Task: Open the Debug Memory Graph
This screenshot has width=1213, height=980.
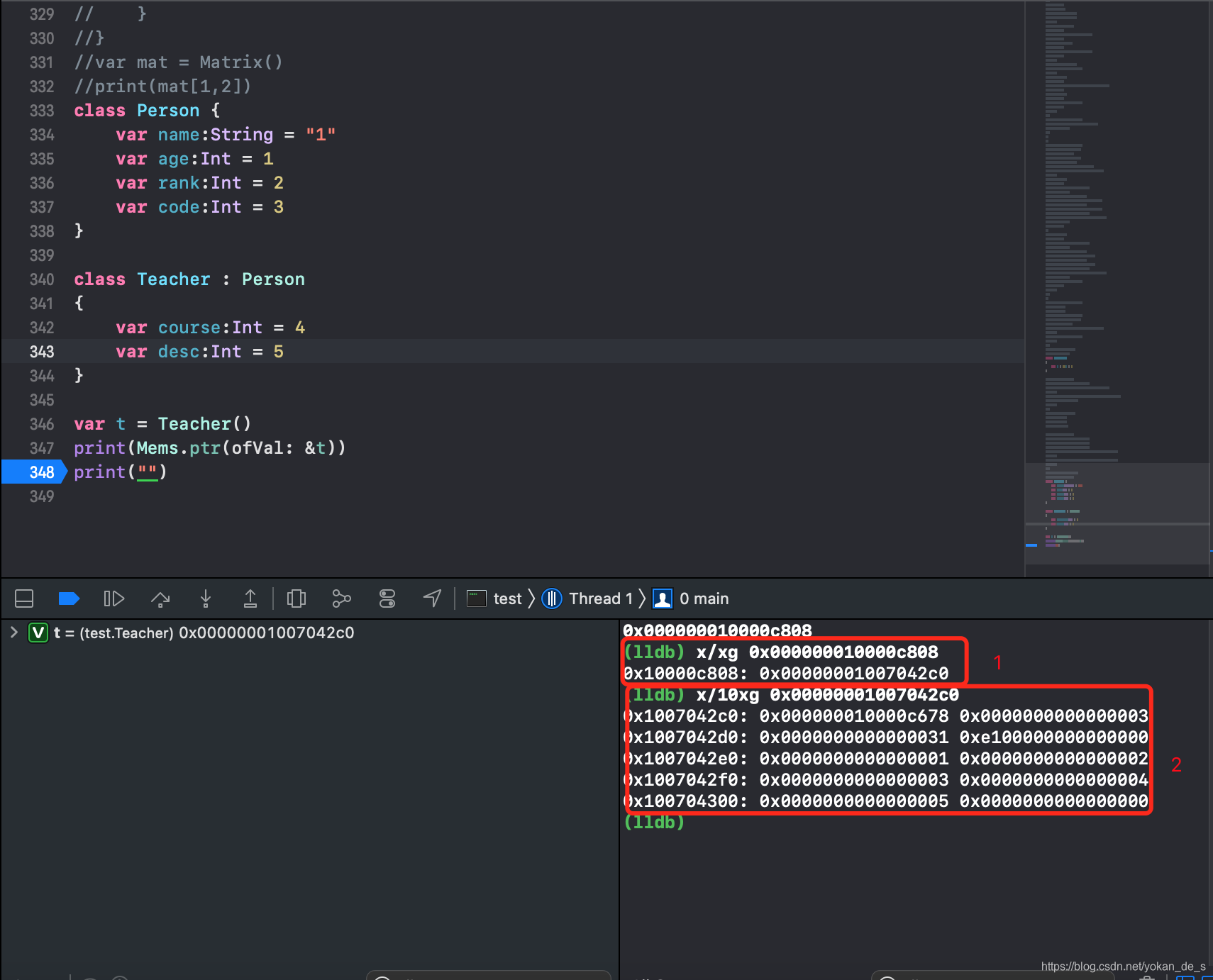Action: click(341, 598)
